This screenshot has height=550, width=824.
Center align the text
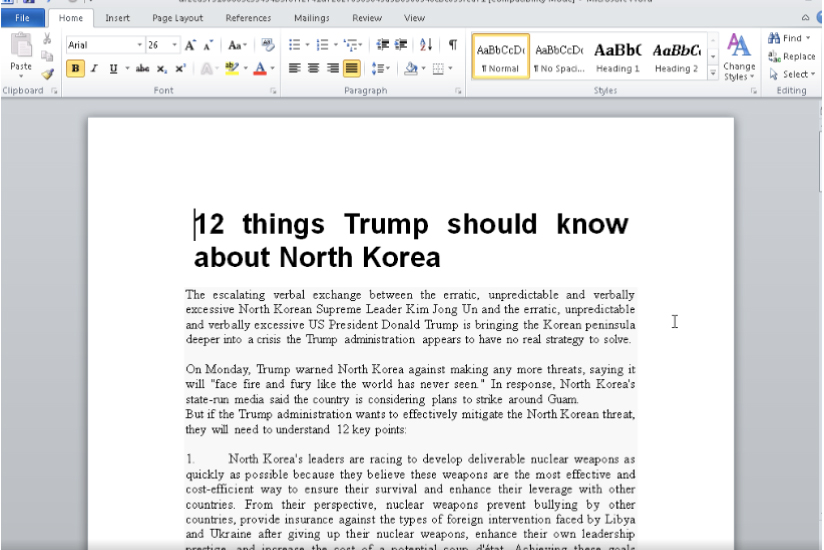(313, 68)
